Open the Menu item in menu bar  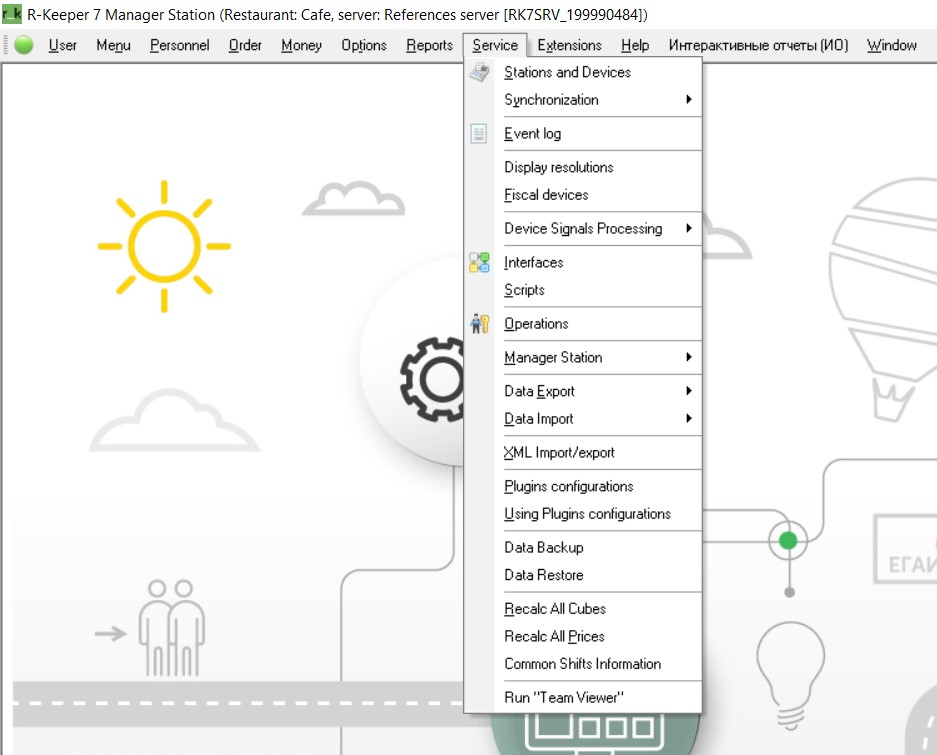click(114, 45)
